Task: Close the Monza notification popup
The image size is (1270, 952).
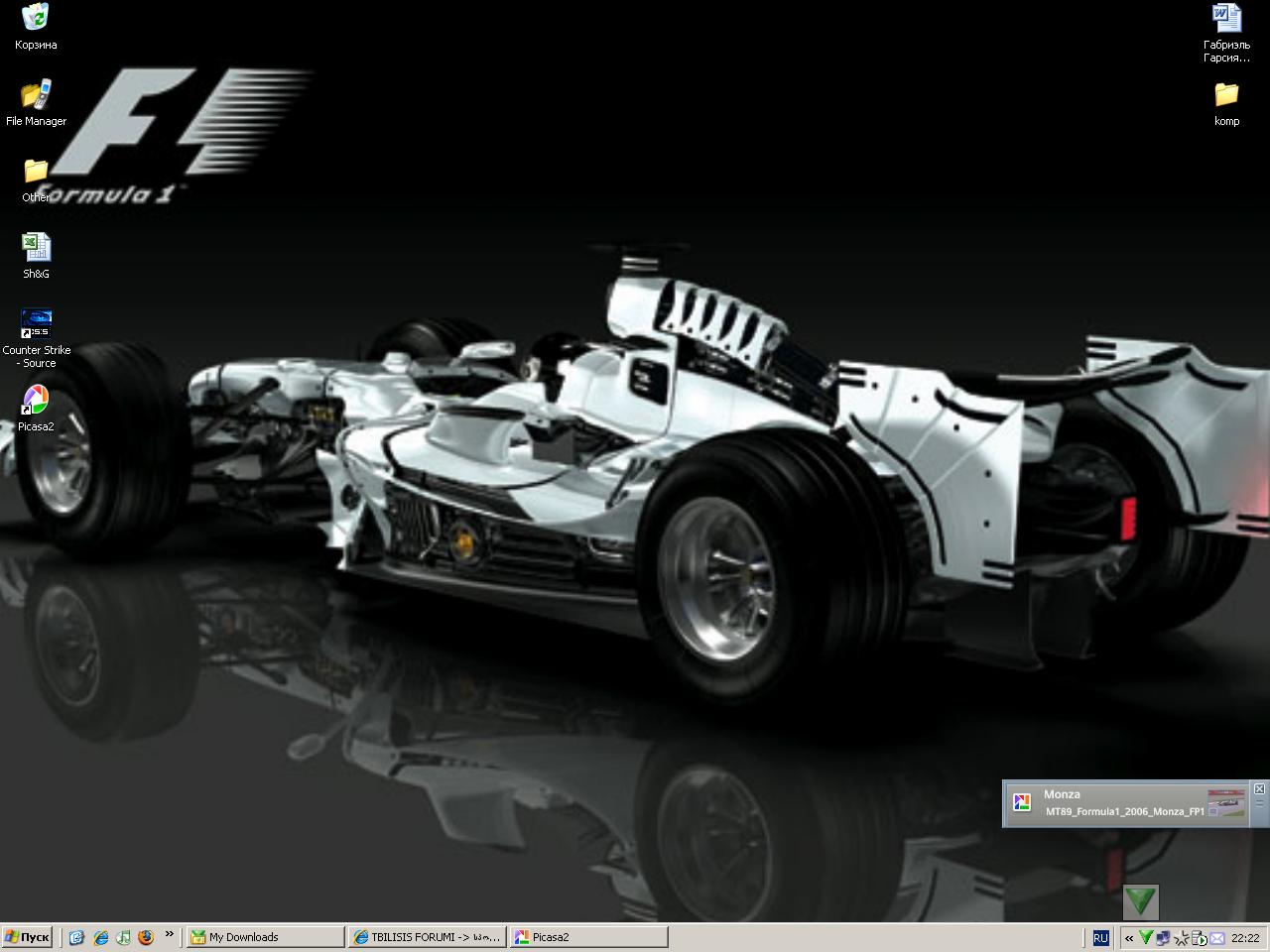Action: [1259, 789]
